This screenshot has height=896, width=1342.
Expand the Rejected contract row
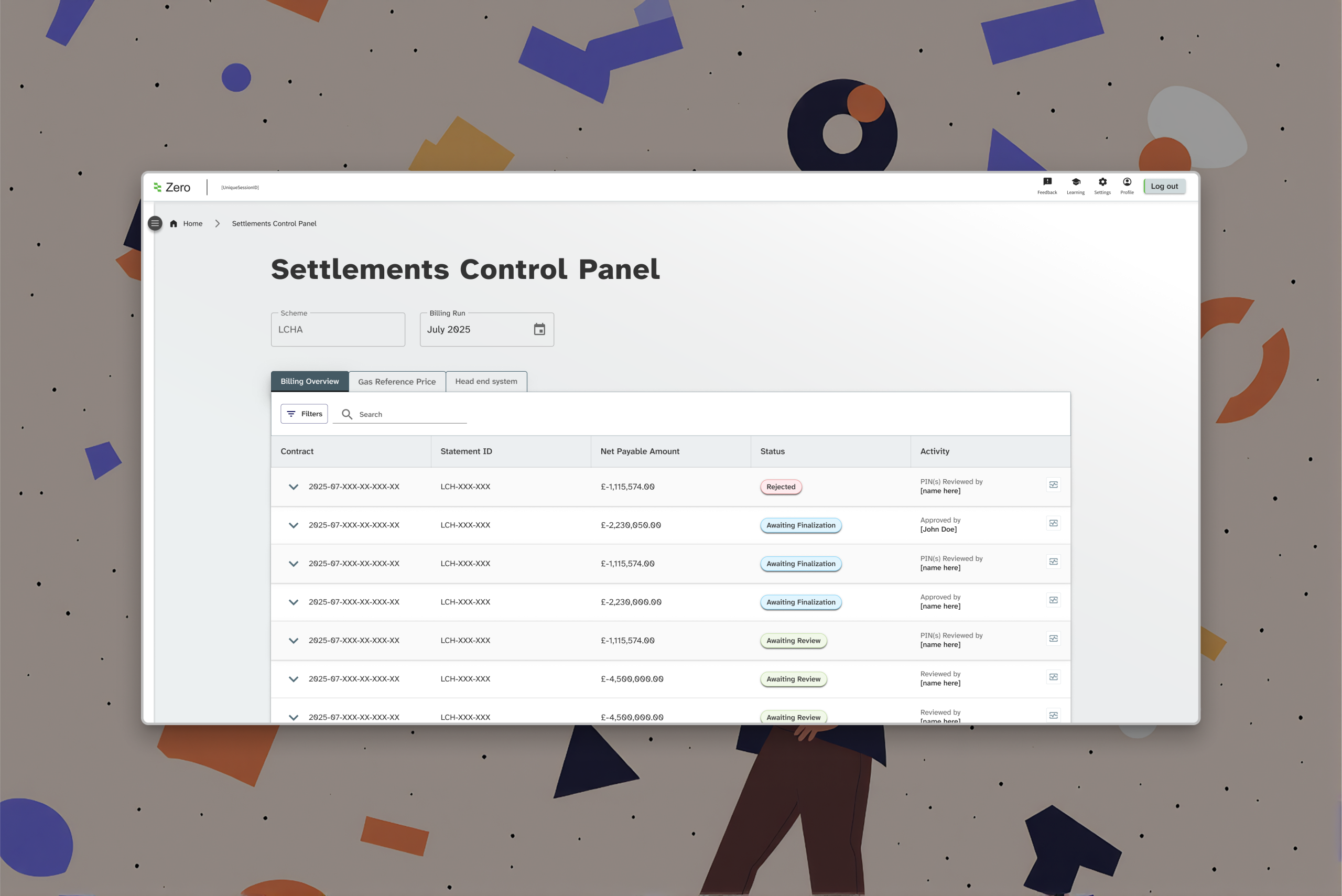coord(293,487)
